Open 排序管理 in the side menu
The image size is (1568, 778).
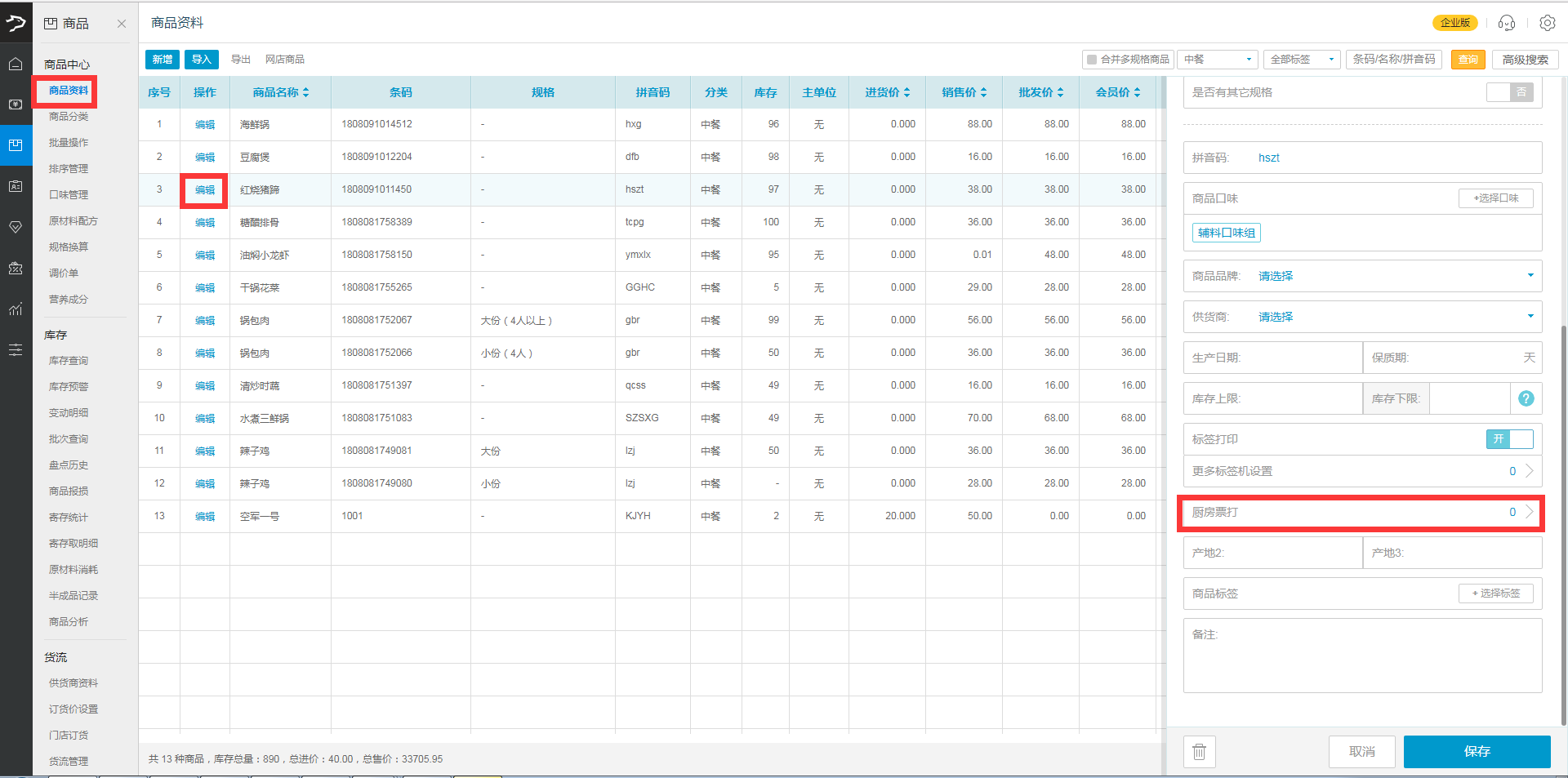(x=69, y=169)
